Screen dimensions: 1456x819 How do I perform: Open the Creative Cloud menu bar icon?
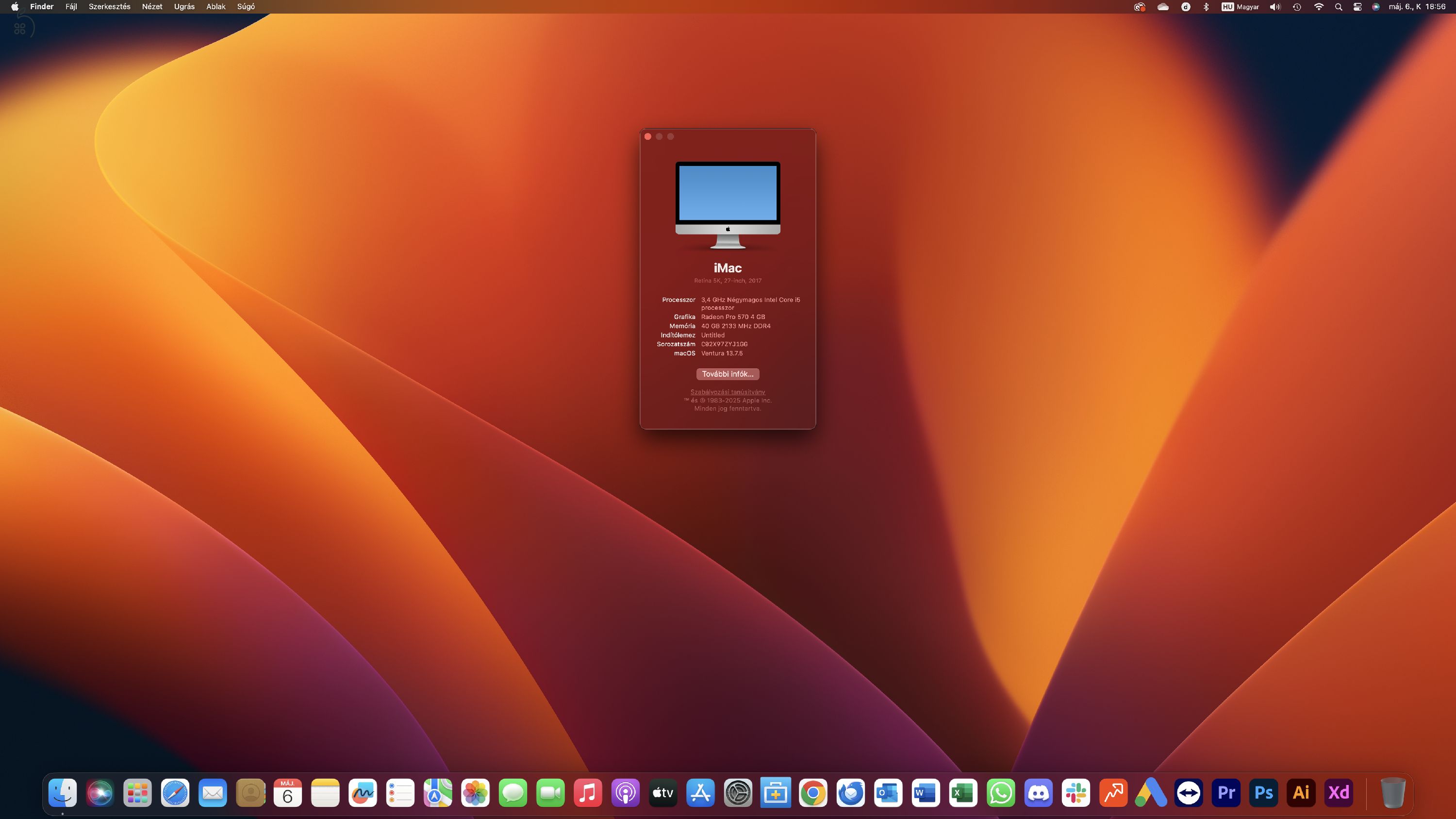tap(1140, 7)
